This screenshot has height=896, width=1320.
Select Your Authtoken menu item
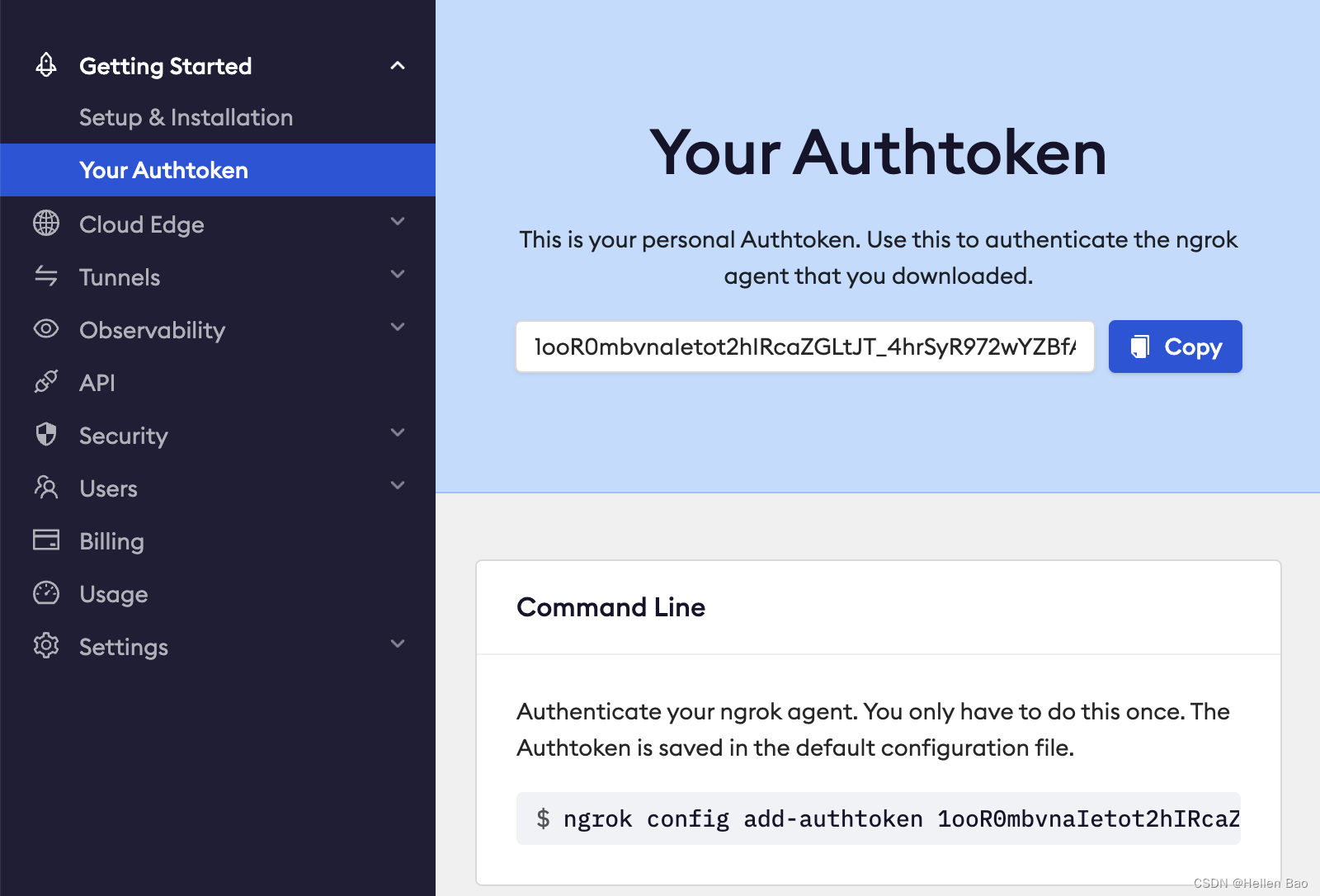(218, 170)
